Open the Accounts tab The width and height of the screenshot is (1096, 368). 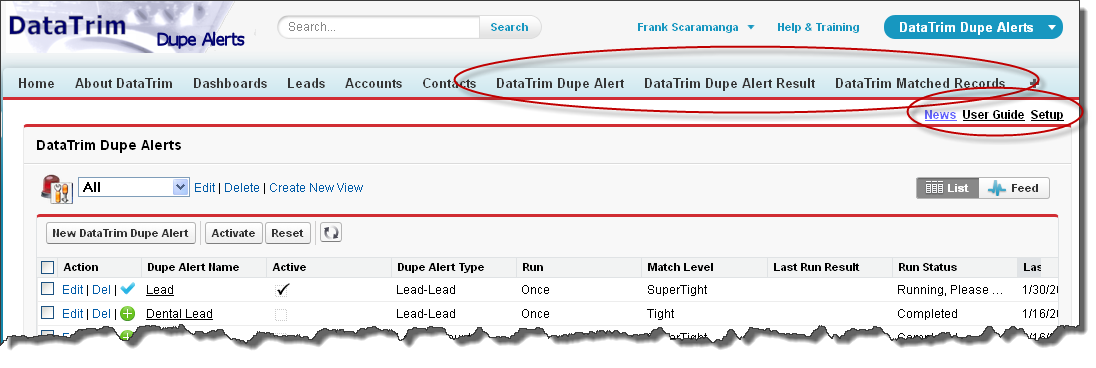coord(373,83)
